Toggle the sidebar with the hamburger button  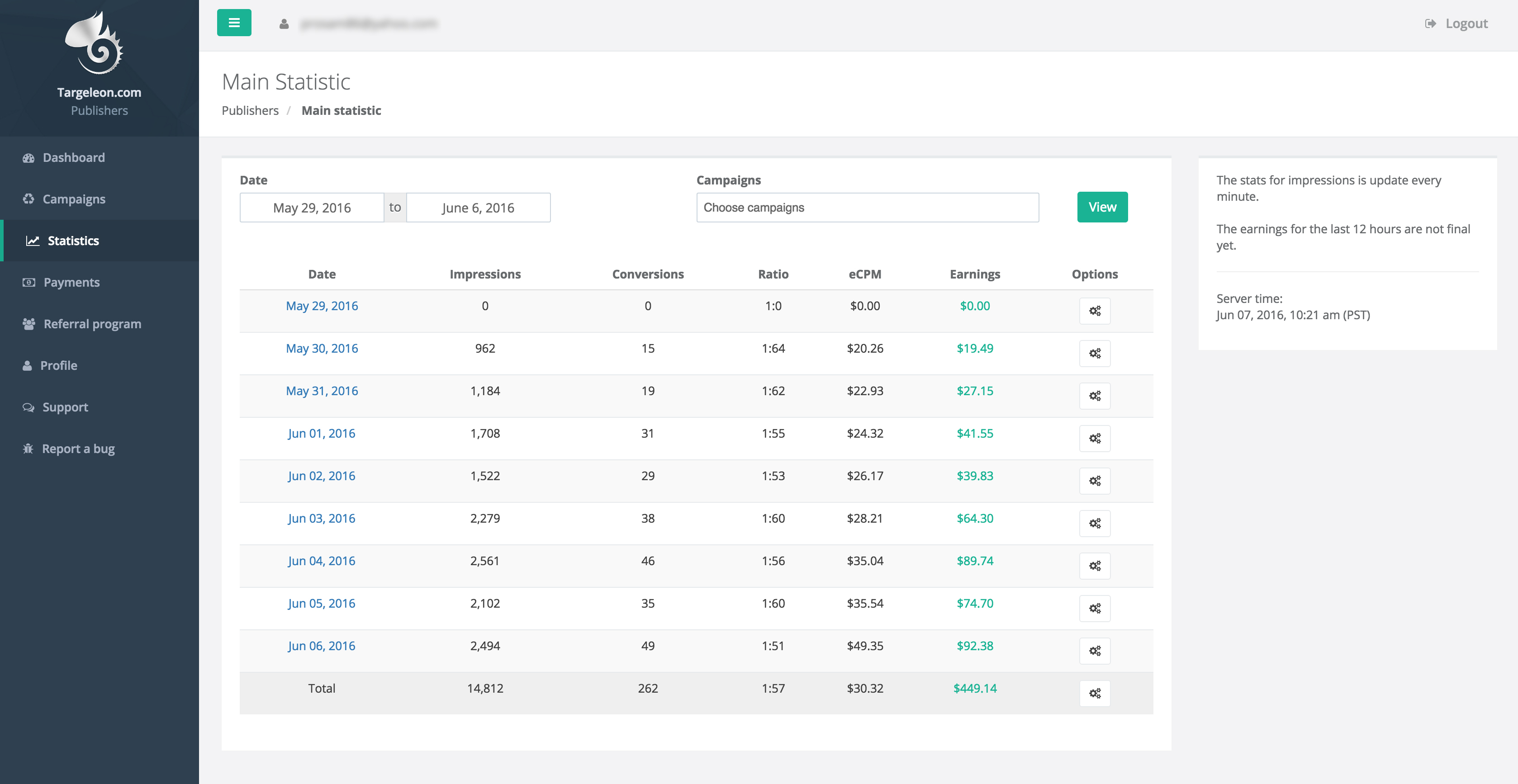coord(234,23)
